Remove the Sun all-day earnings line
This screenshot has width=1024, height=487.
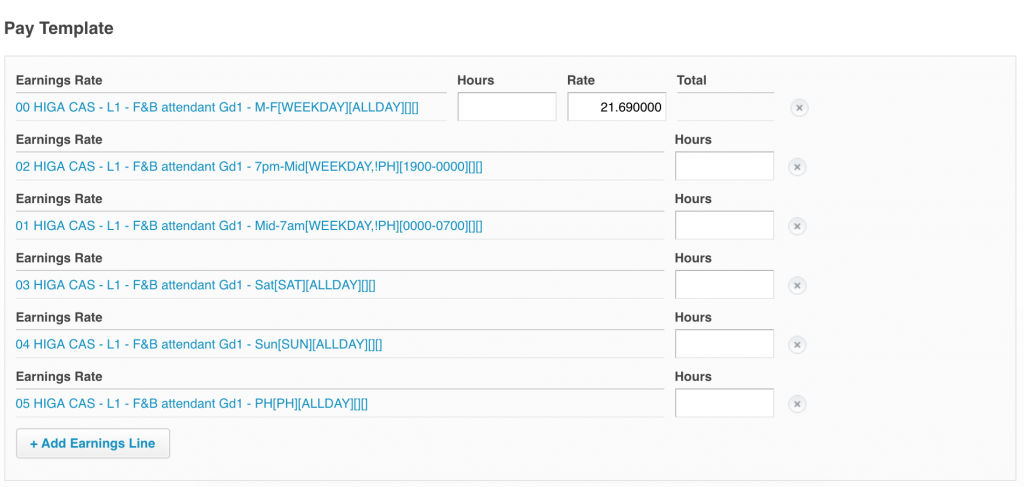(x=797, y=345)
